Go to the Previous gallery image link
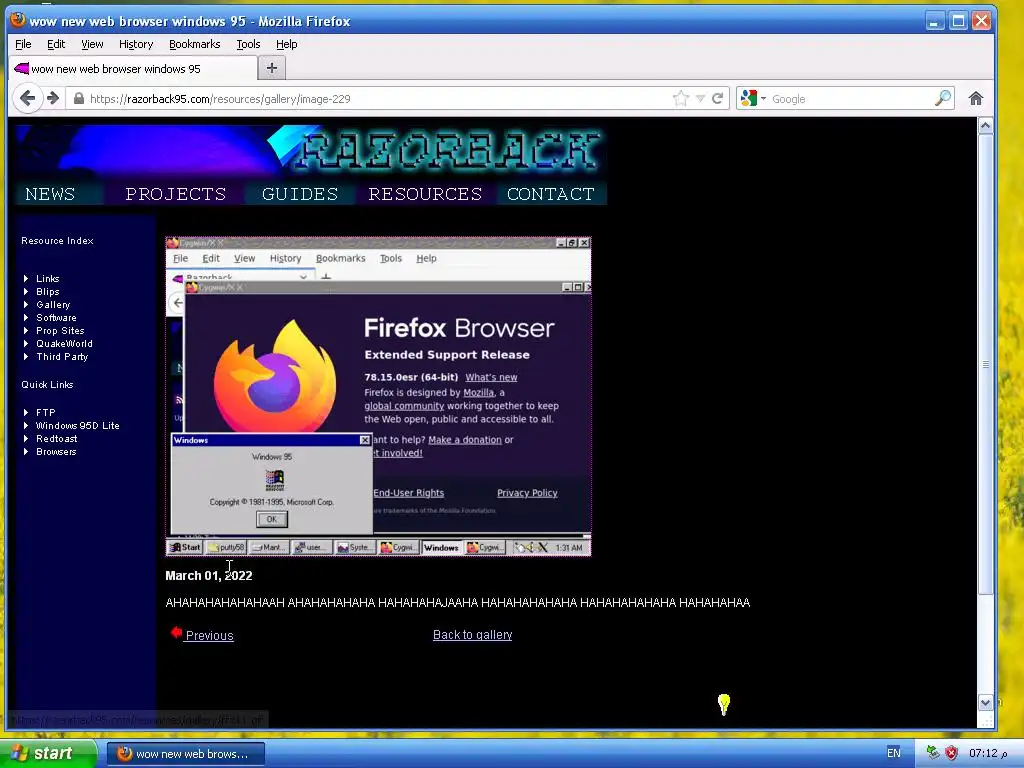Screen dimensions: 1024x768 (x=209, y=635)
